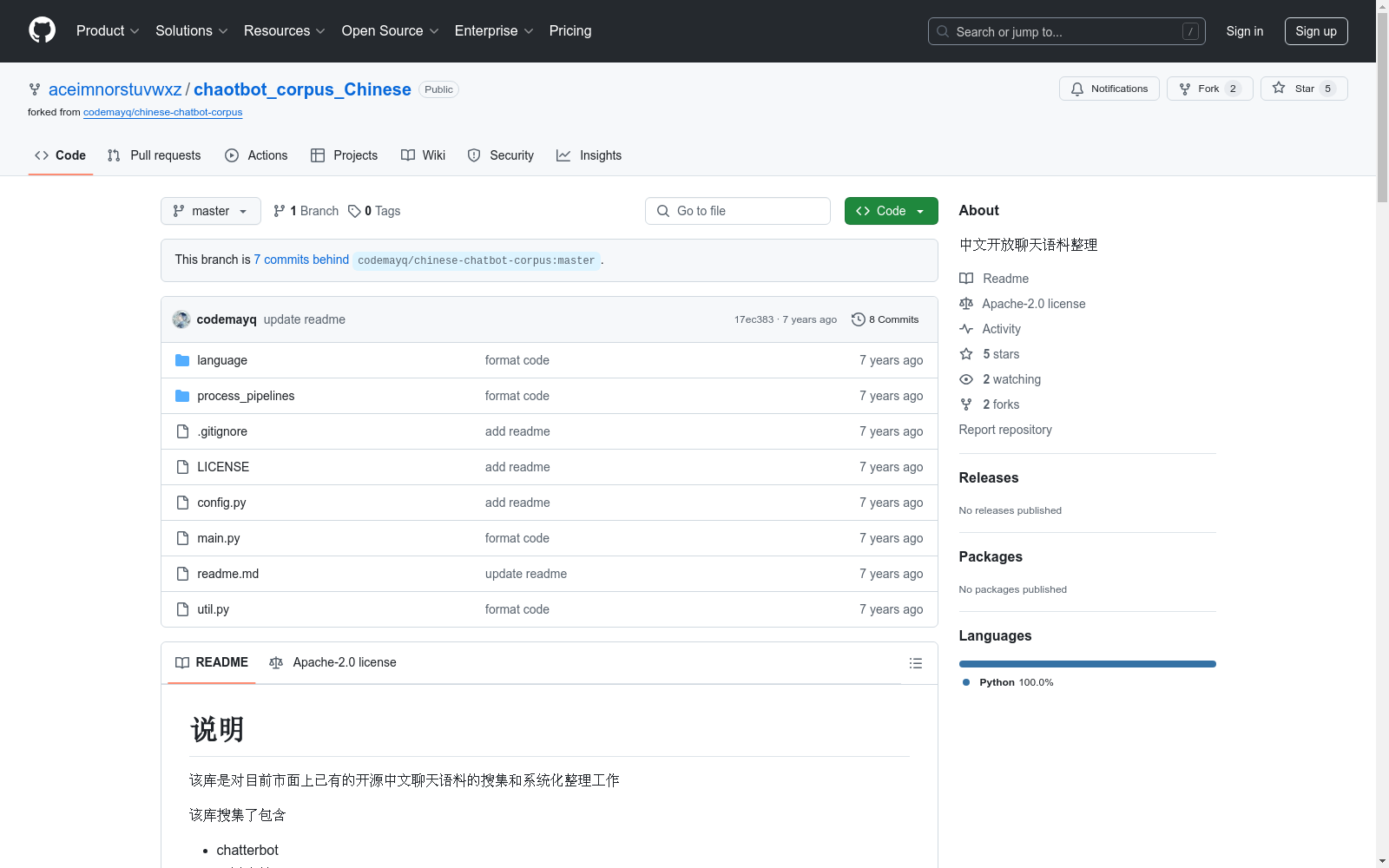Select the Code repository tab

(60, 155)
